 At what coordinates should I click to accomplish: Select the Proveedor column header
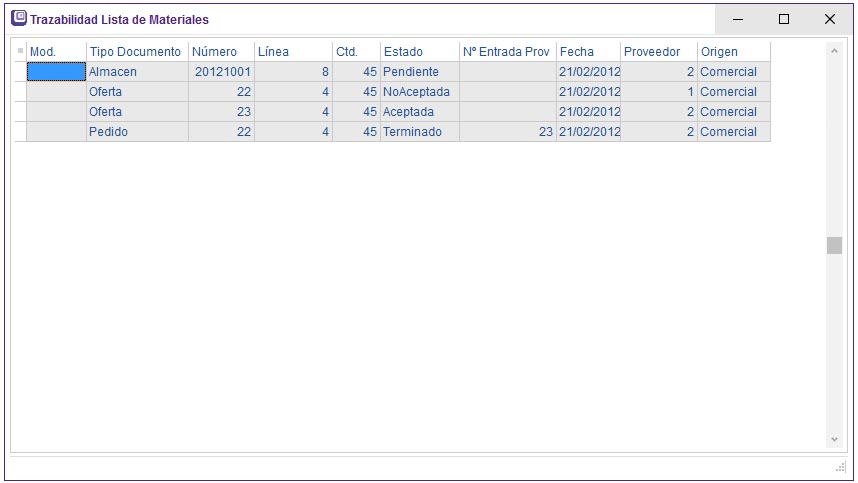[657, 51]
